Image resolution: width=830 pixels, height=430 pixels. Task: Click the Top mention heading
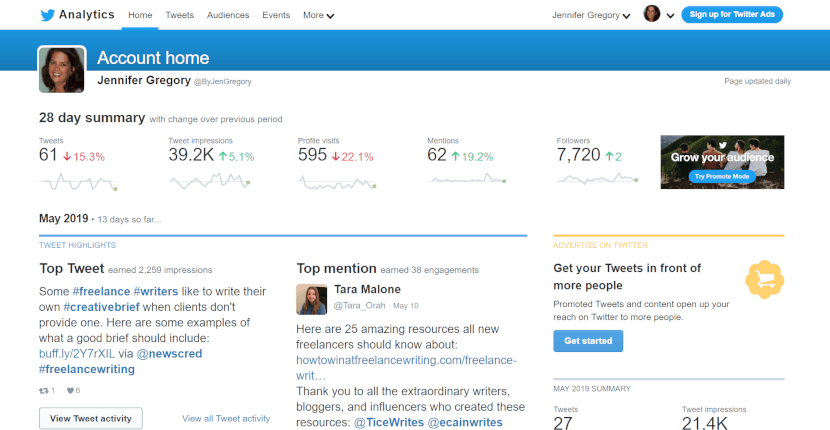[336, 268]
